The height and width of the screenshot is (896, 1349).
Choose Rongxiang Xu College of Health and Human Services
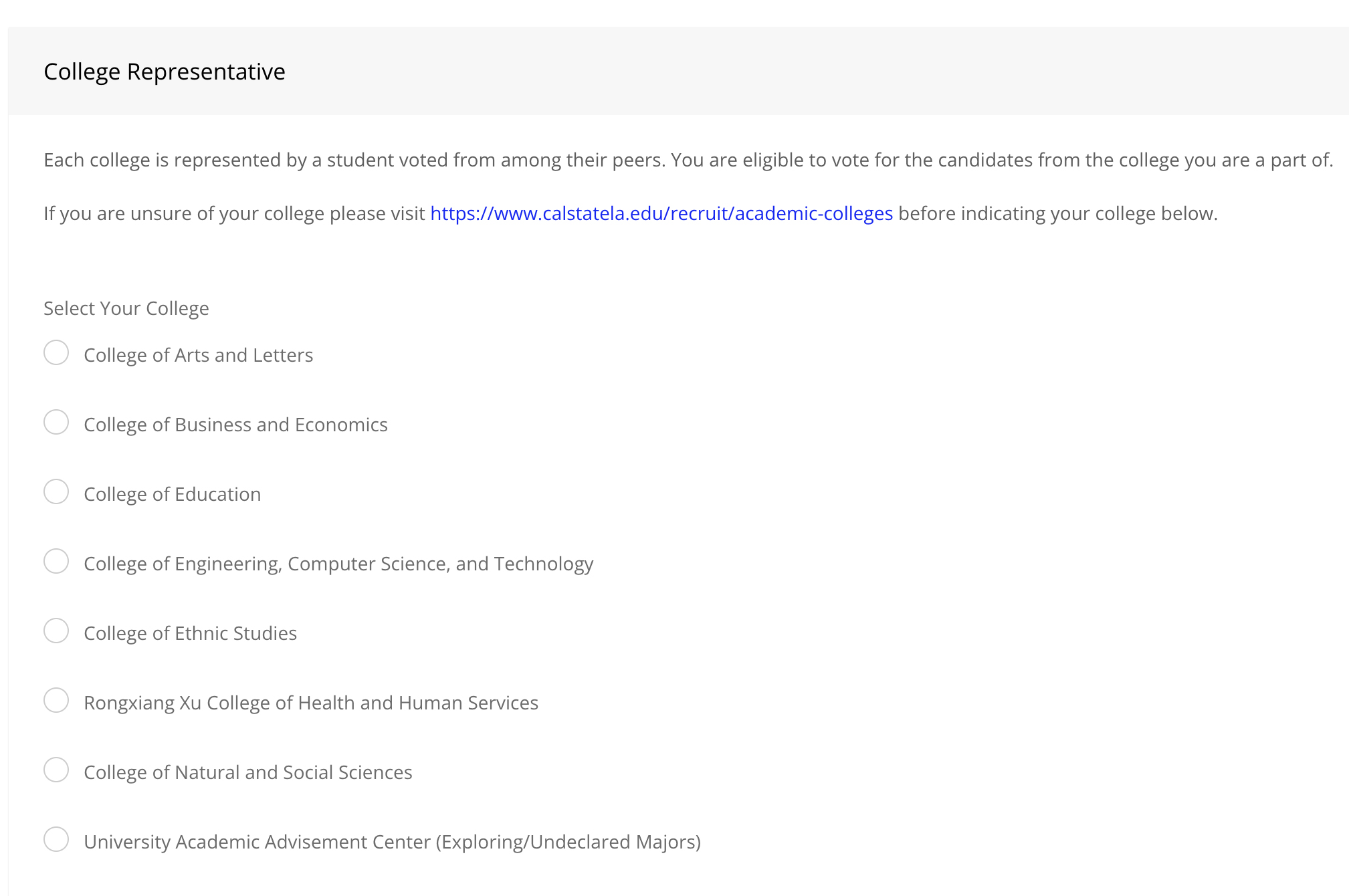tap(57, 700)
